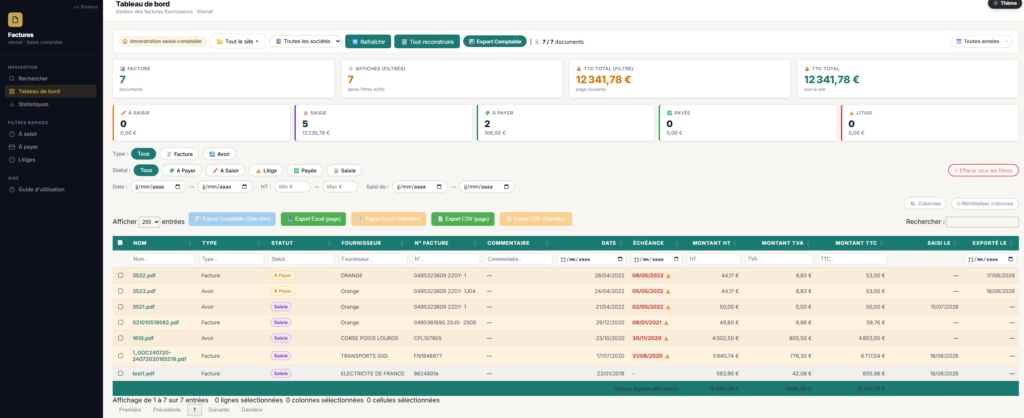Click the À payer card icon in sidebar
This screenshot has height=418, width=1024.
click(x=12, y=147)
